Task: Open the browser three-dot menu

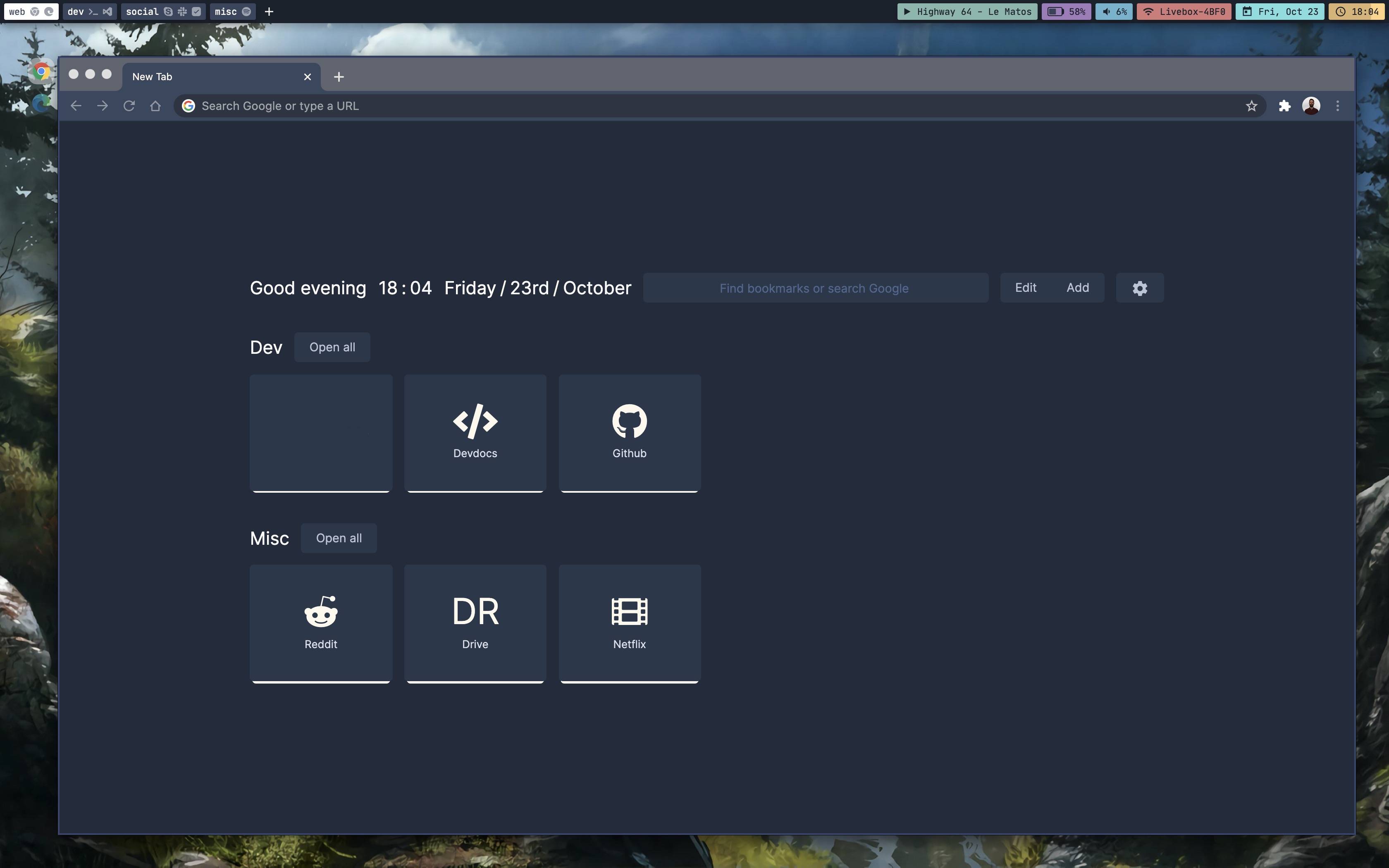Action: pos(1337,106)
